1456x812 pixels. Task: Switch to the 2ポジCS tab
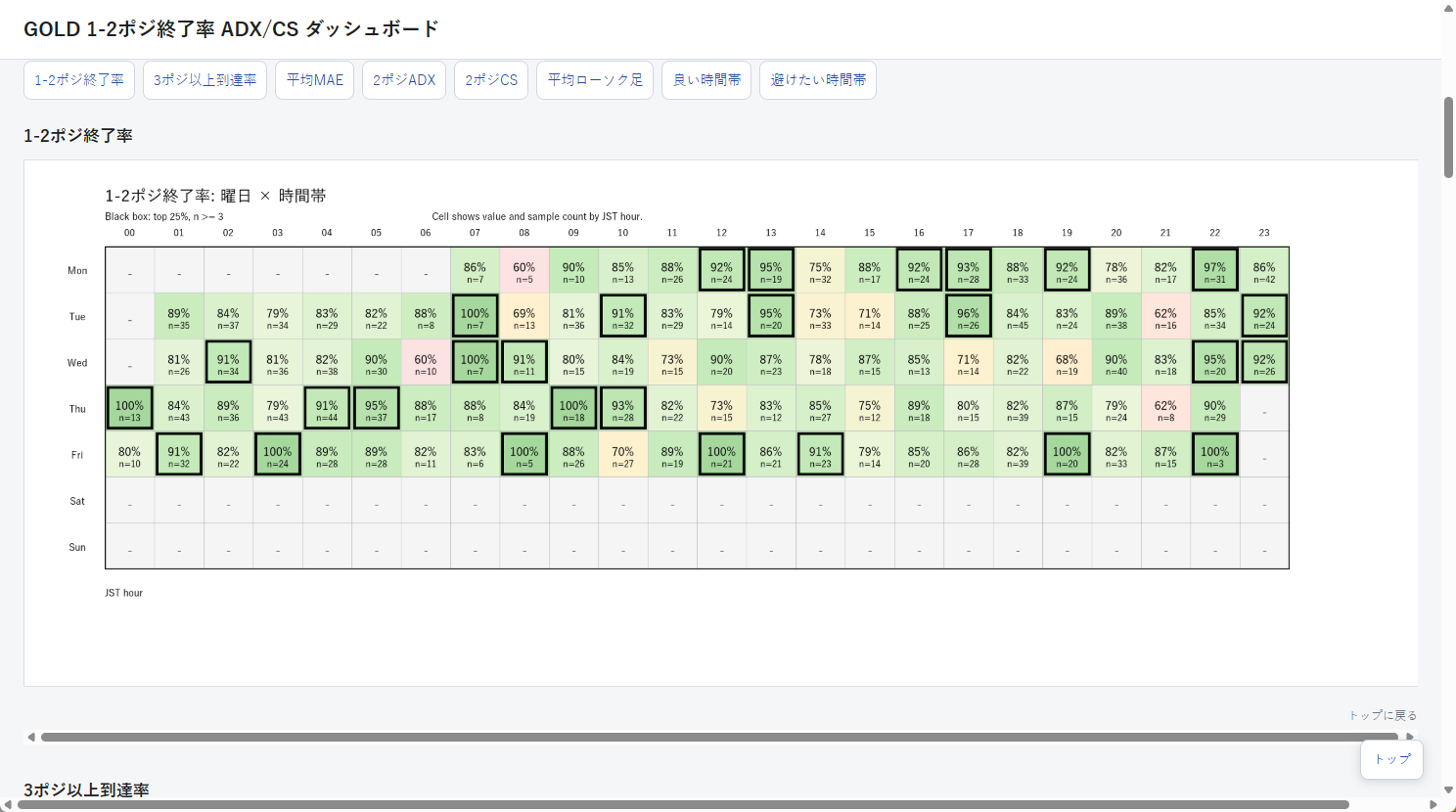(x=491, y=80)
